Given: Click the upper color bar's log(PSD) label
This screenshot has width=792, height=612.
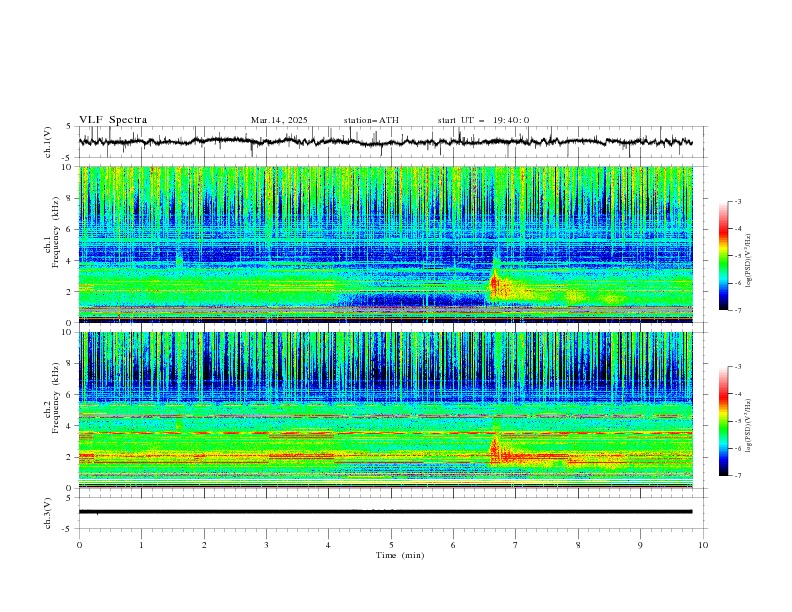Looking at the screenshot, I should pyautogui.click(x=749, y=261).
